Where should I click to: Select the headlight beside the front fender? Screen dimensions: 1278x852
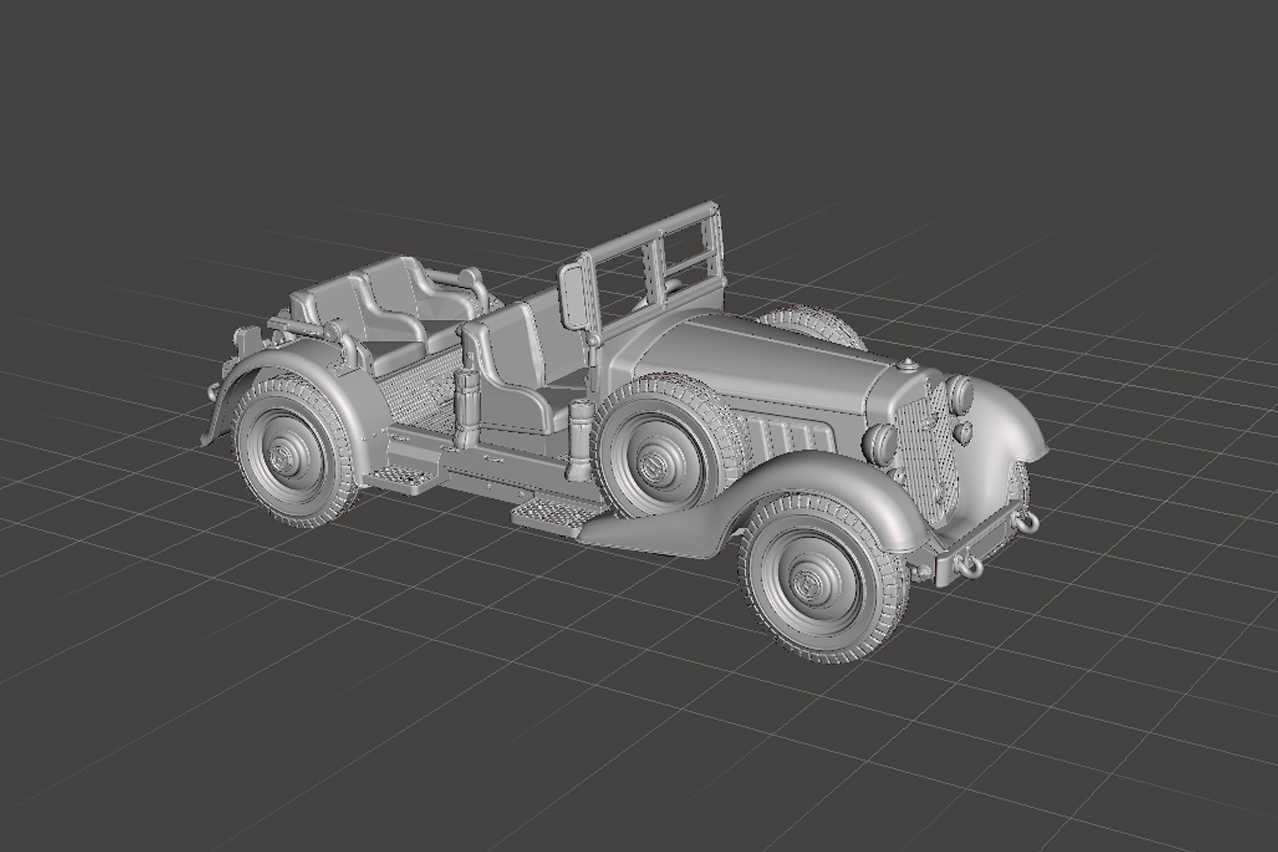(x=881, y=443)
